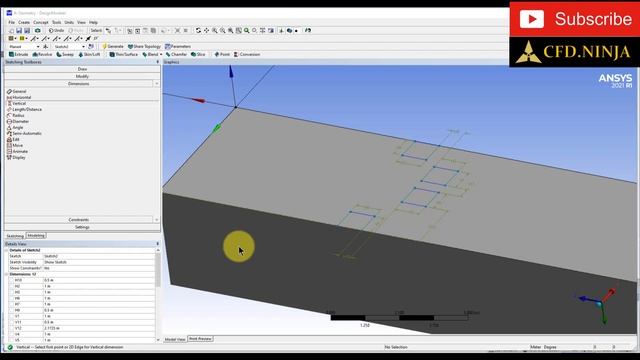Choose the Sweep feature
This screenshot has width=640, height=360.
pos(65,54)
